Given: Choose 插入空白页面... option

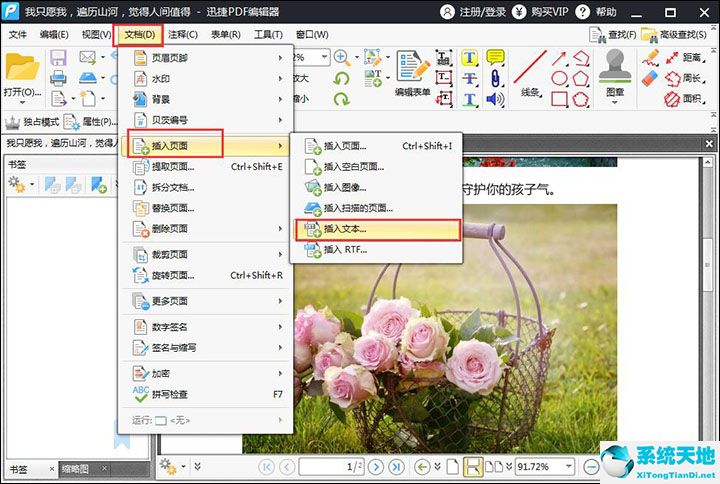Looking at the screenshot, I should 377,167.
